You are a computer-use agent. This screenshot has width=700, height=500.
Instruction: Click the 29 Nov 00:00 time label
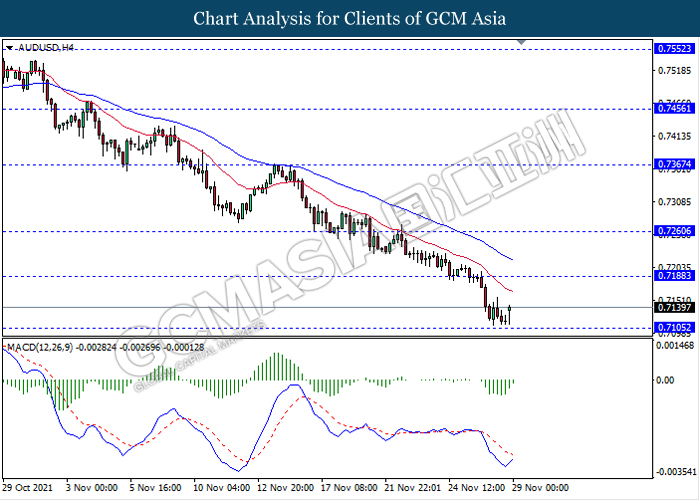pyautogui.click(x=540, y=487)
